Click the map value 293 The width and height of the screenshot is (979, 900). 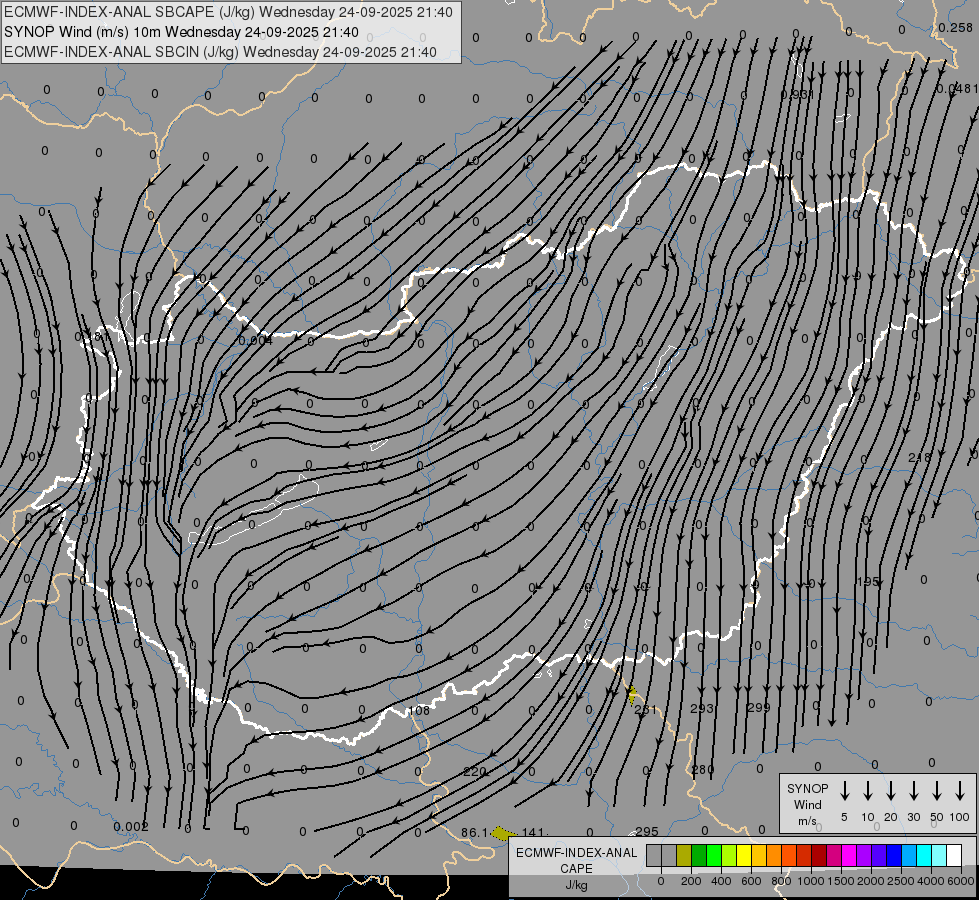point(702,708)
